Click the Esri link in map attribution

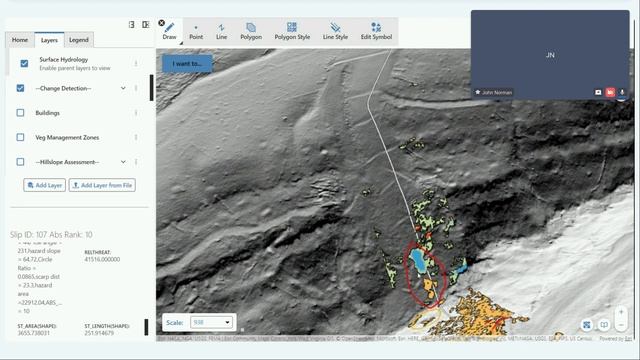[x=628, y=339]
